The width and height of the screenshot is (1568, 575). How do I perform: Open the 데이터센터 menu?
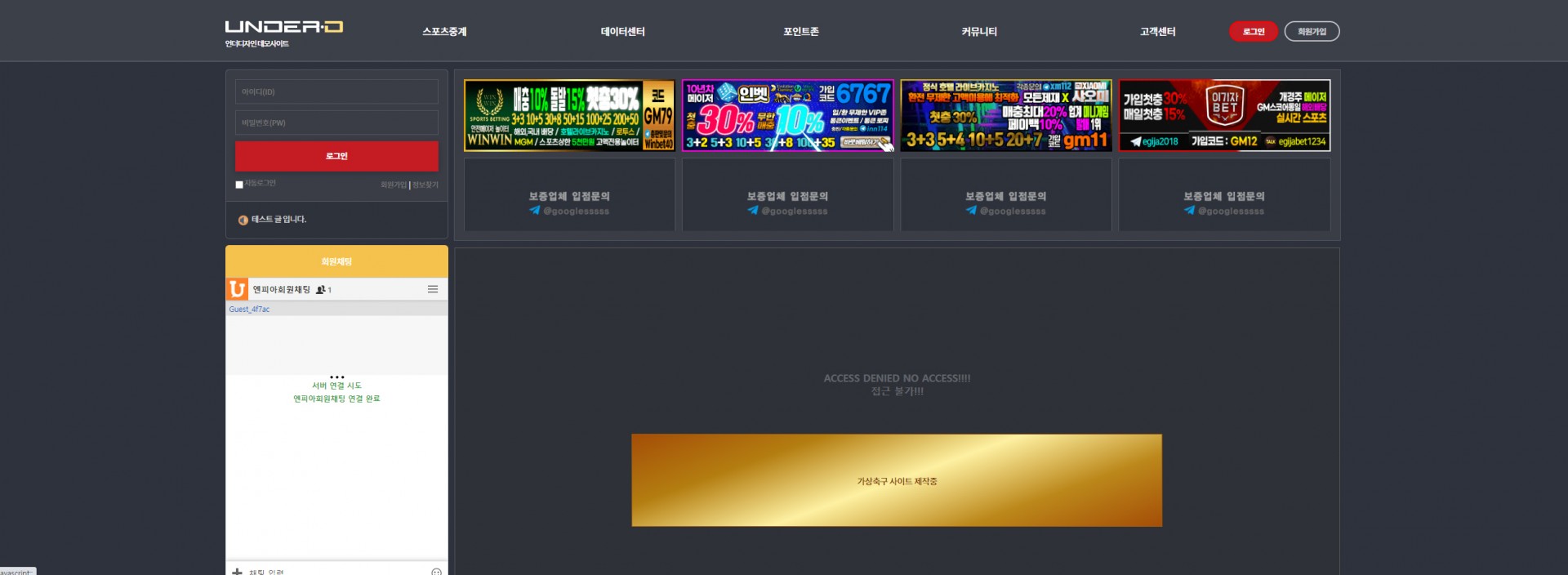click(x=622, y=32)
